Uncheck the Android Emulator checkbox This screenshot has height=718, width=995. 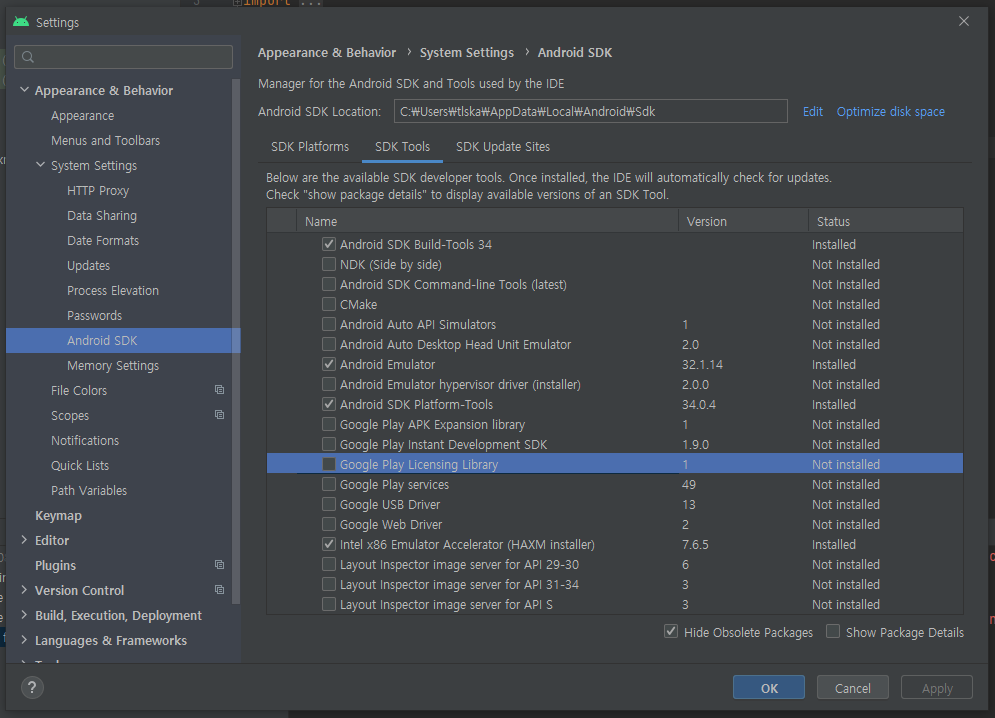point(329,364)
